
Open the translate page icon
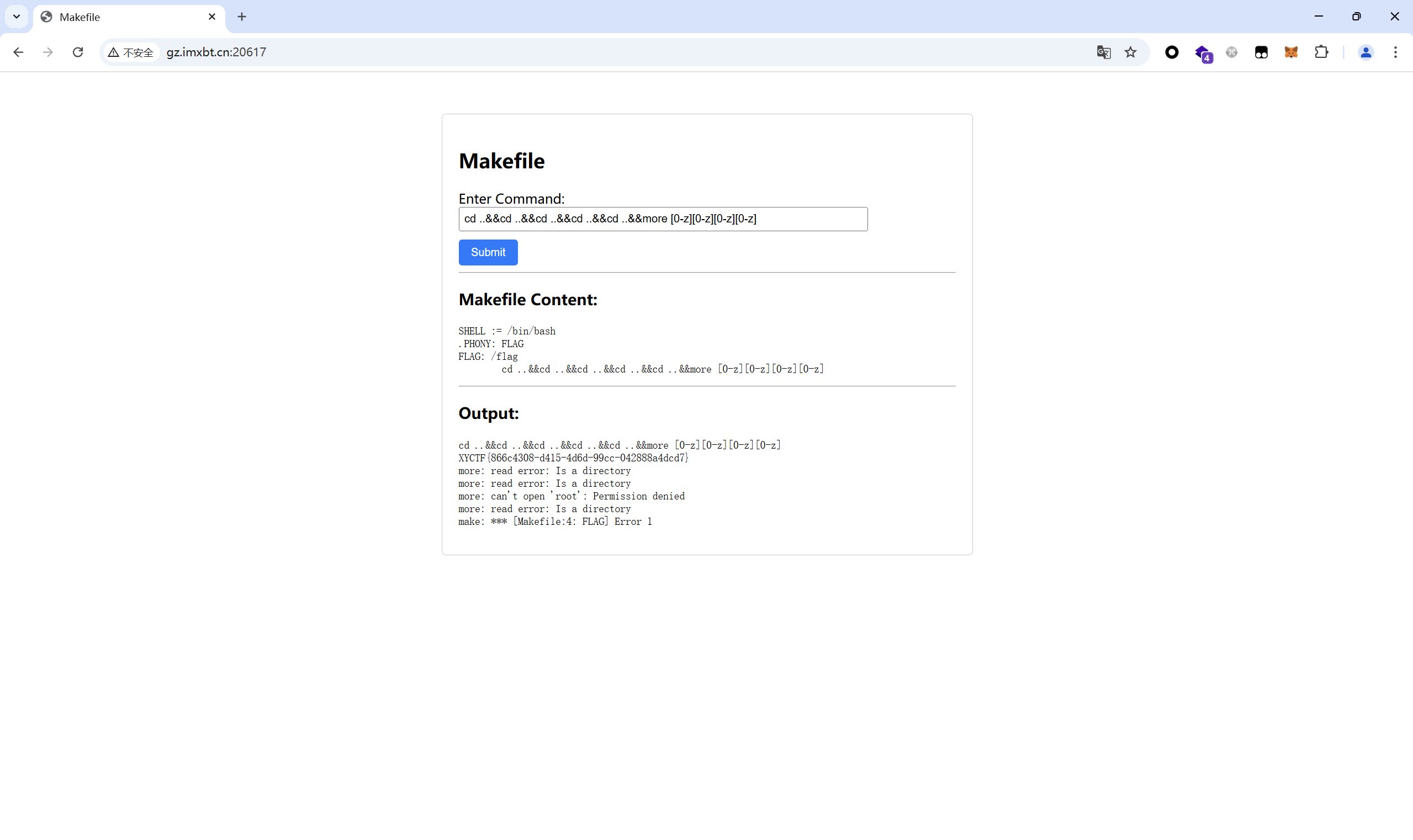[1103, 52]
